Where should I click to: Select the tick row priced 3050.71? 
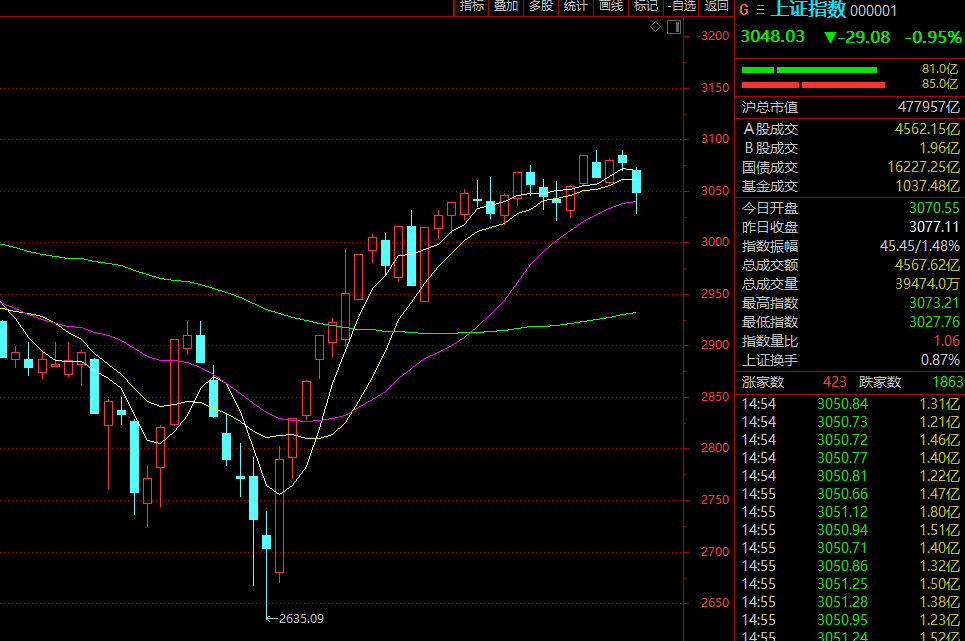pos(850,548)
